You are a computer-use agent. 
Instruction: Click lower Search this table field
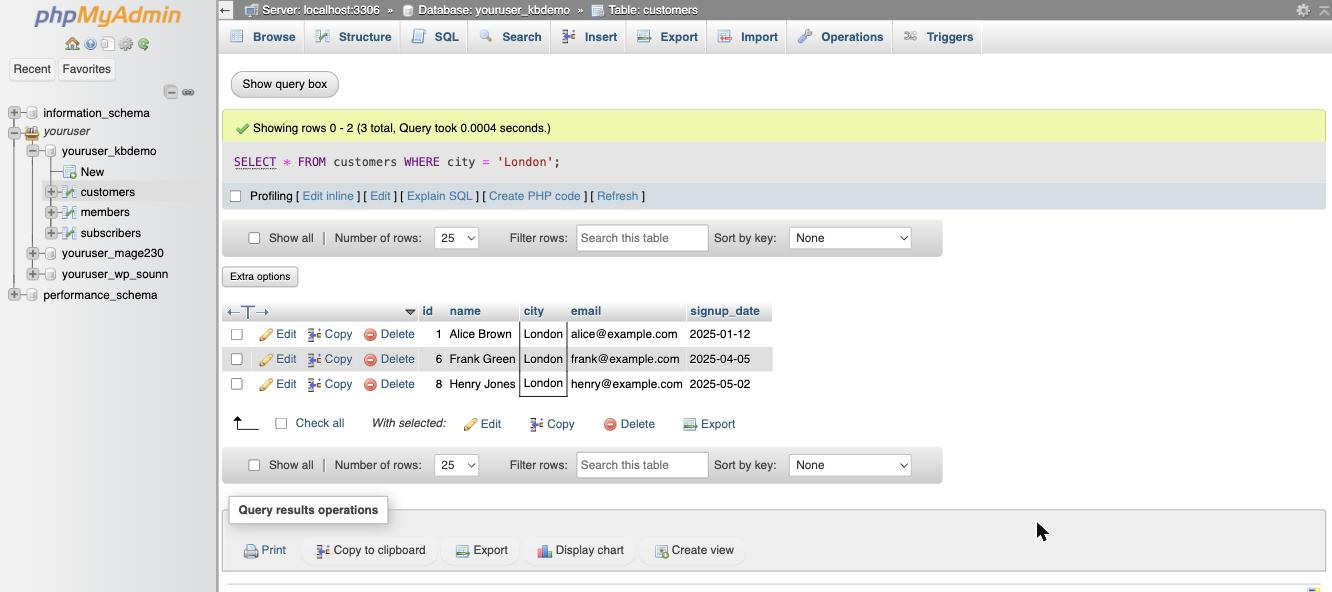pyautogui.click(x=642, y=465)
